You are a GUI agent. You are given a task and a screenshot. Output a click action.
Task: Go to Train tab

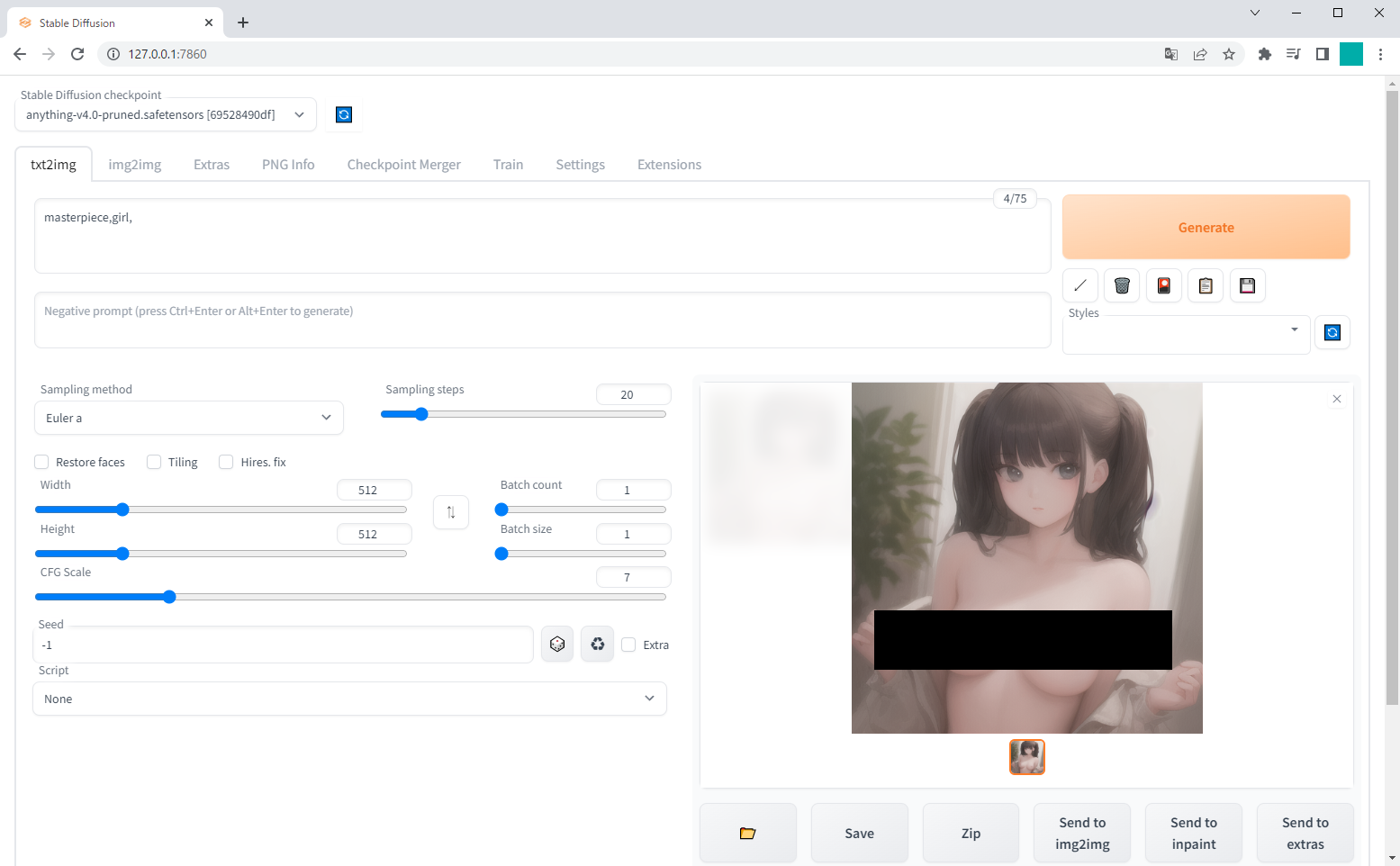(x=508, y=165)
